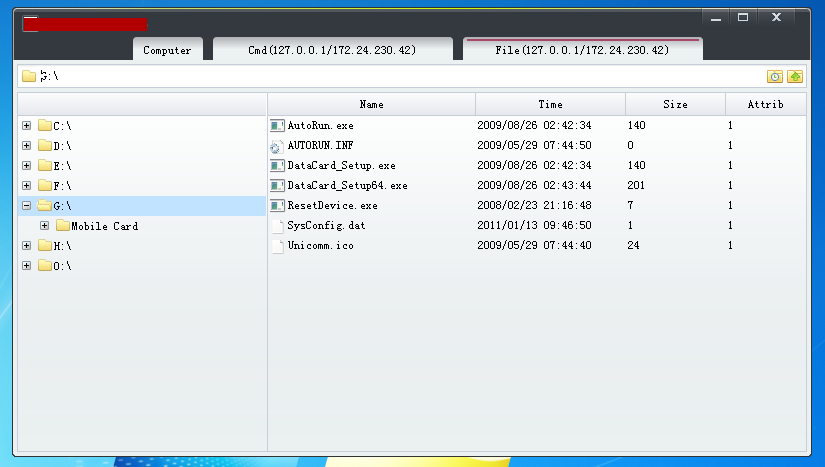825x467 pixels.
Task: Open the Cmd(127.0.0.1/172.24.230.42) tab
Action: point(332,49)
